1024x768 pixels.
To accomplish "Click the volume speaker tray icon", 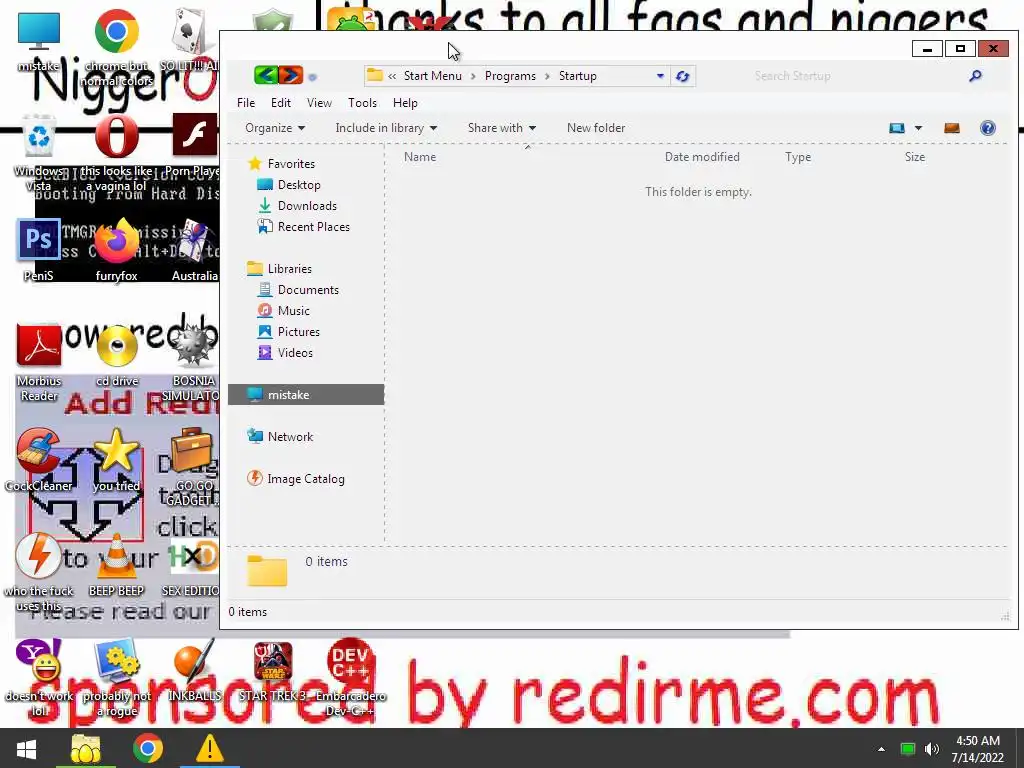I will coord(932,748).
